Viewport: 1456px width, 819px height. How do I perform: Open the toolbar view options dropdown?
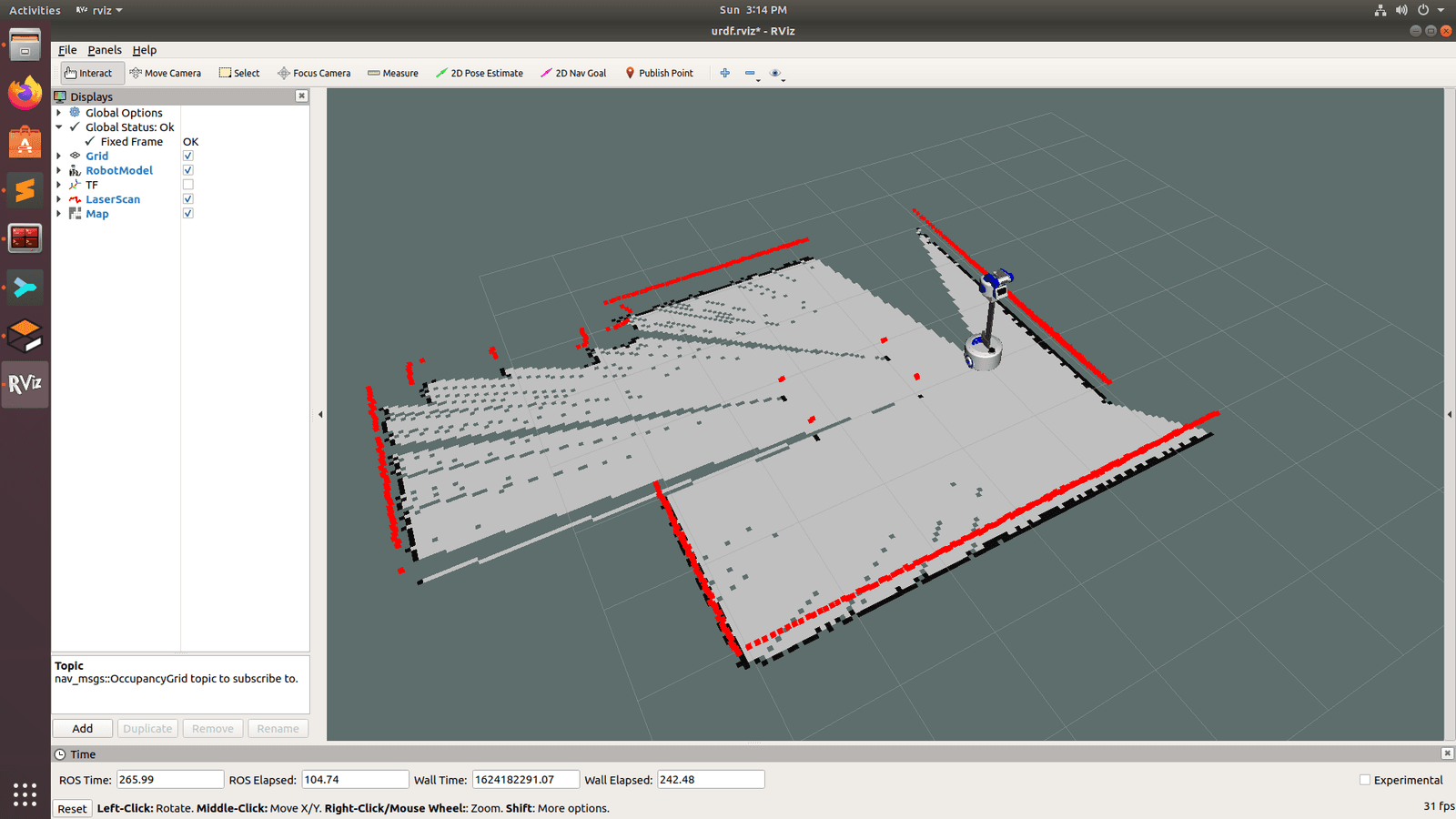tap(776, 73)
